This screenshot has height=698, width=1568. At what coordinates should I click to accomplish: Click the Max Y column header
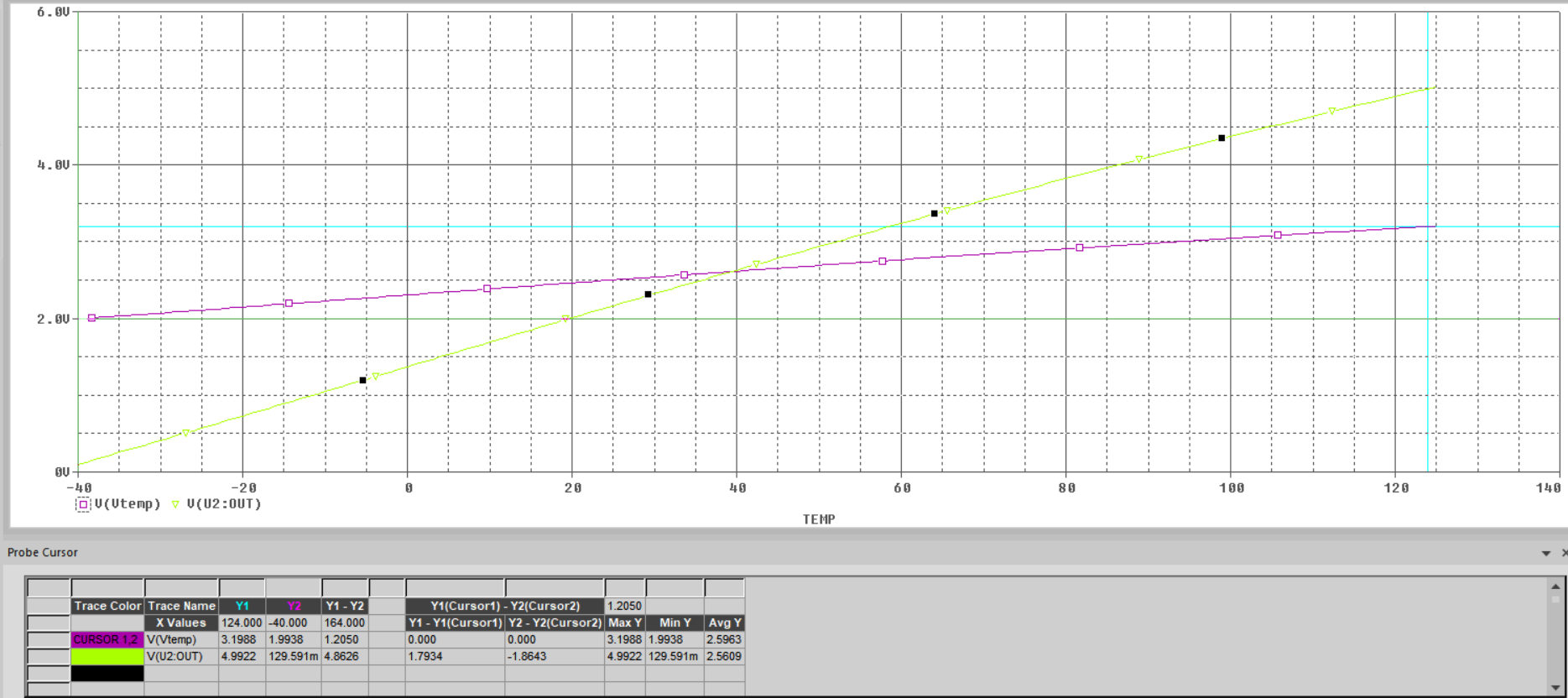click(624, 622)
